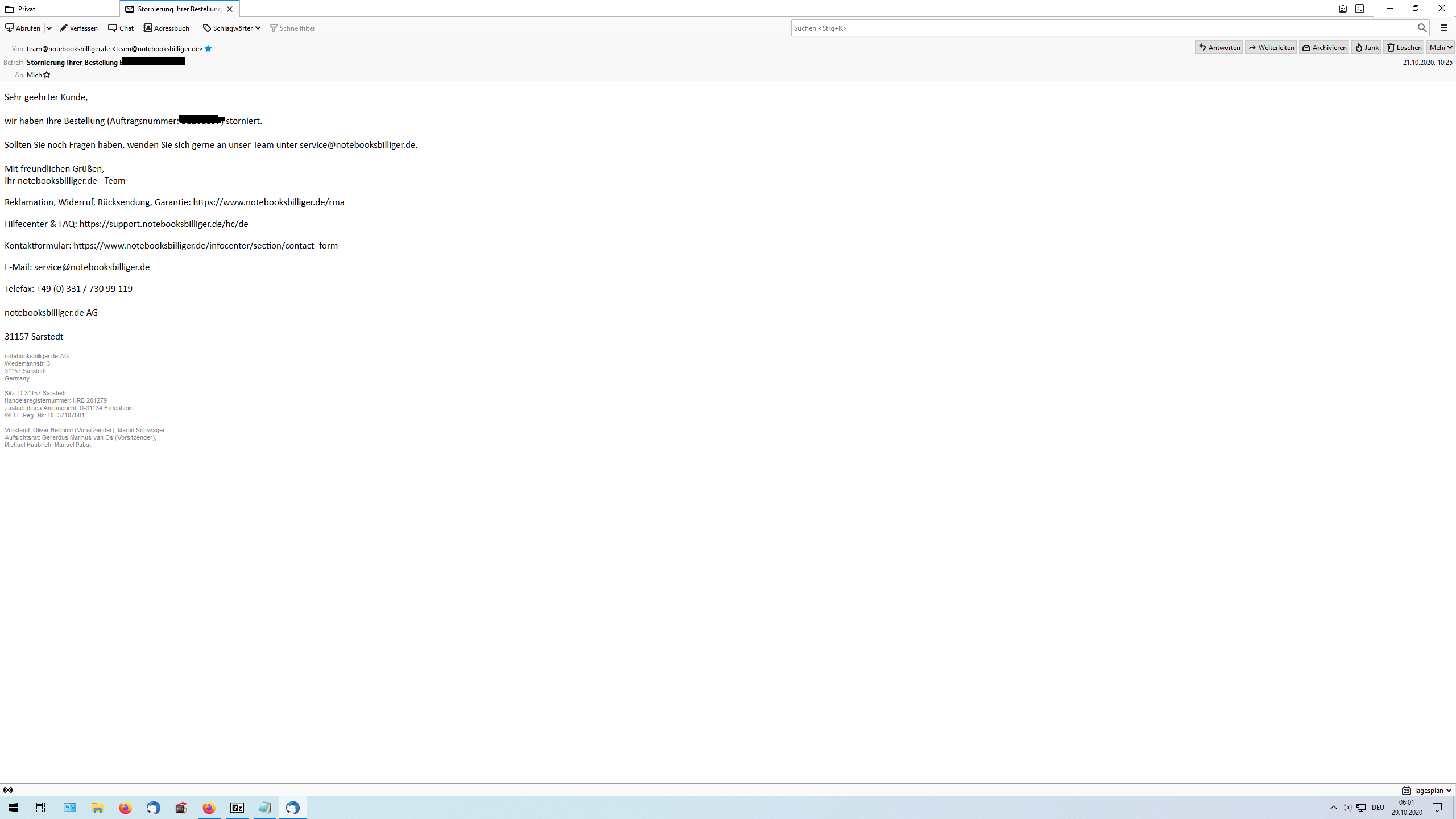Open the hamburger application menu

(1443, 28)
